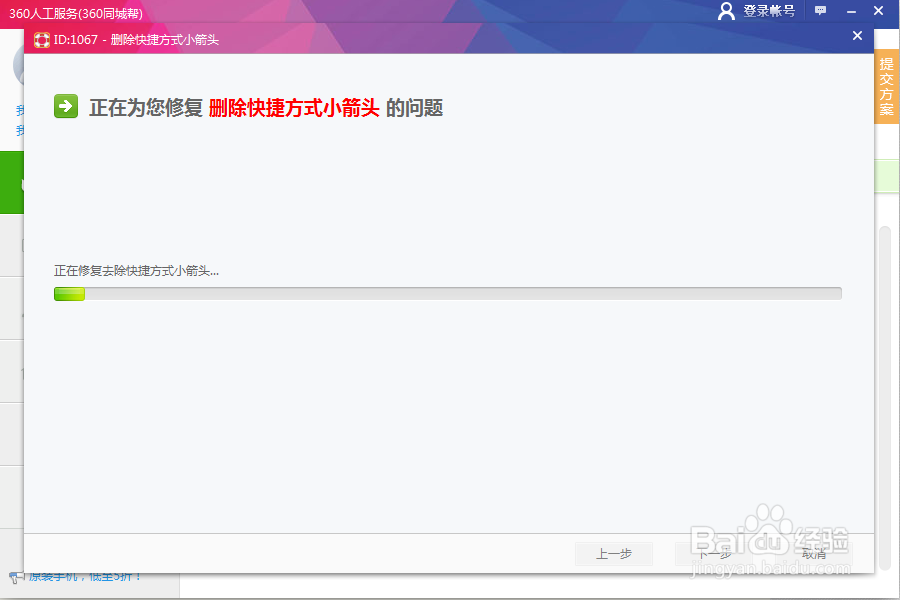Click the 正在修复去除快捷方式小箭头 status text

click(x=136, y=270)
